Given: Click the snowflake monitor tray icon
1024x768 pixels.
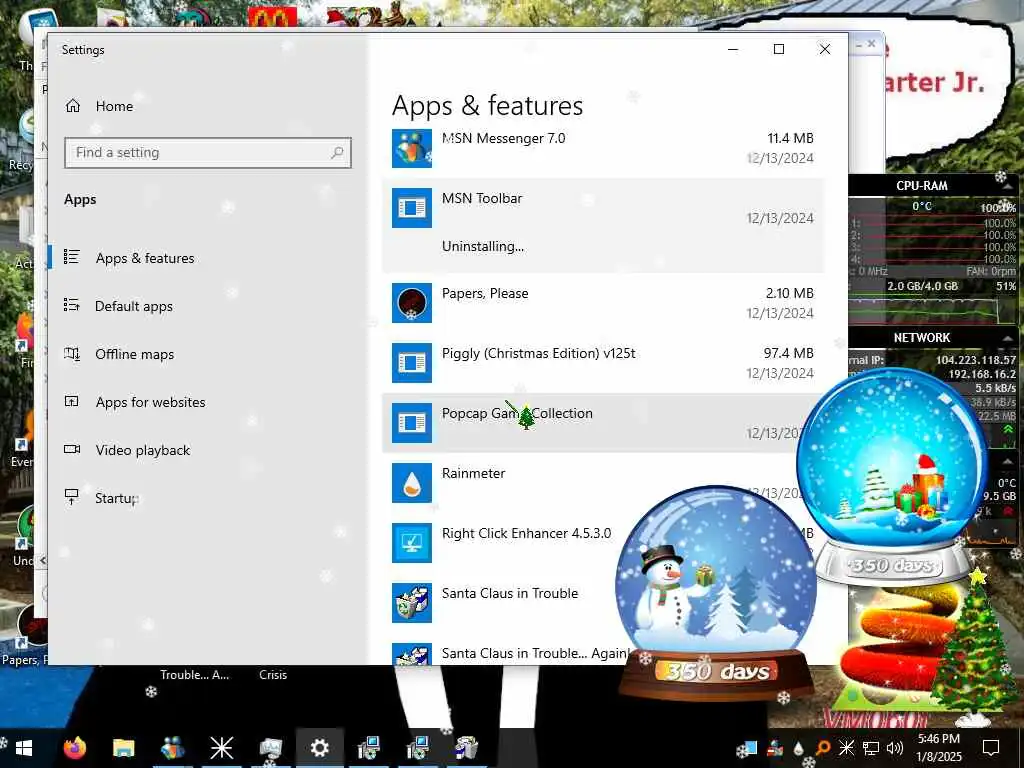Looking at the screenshot, I should tap(746, 748).
